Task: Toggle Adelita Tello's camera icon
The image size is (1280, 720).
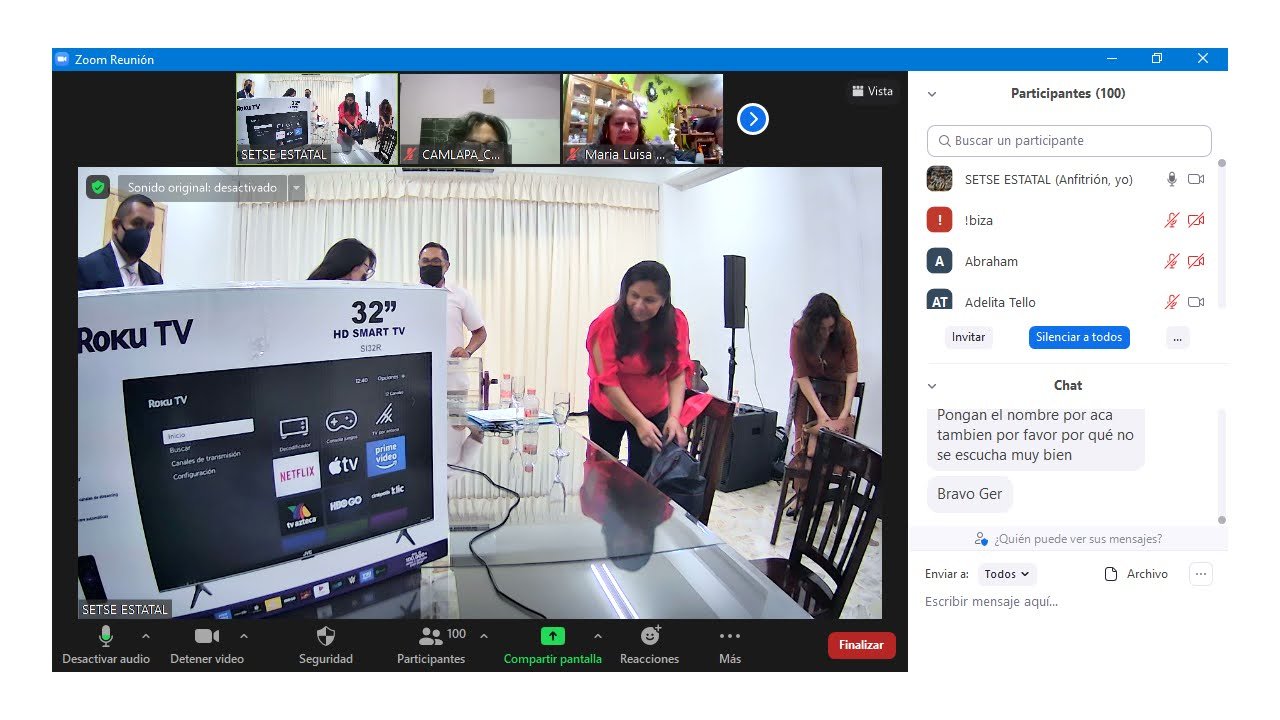Action: coord(1196,301)
